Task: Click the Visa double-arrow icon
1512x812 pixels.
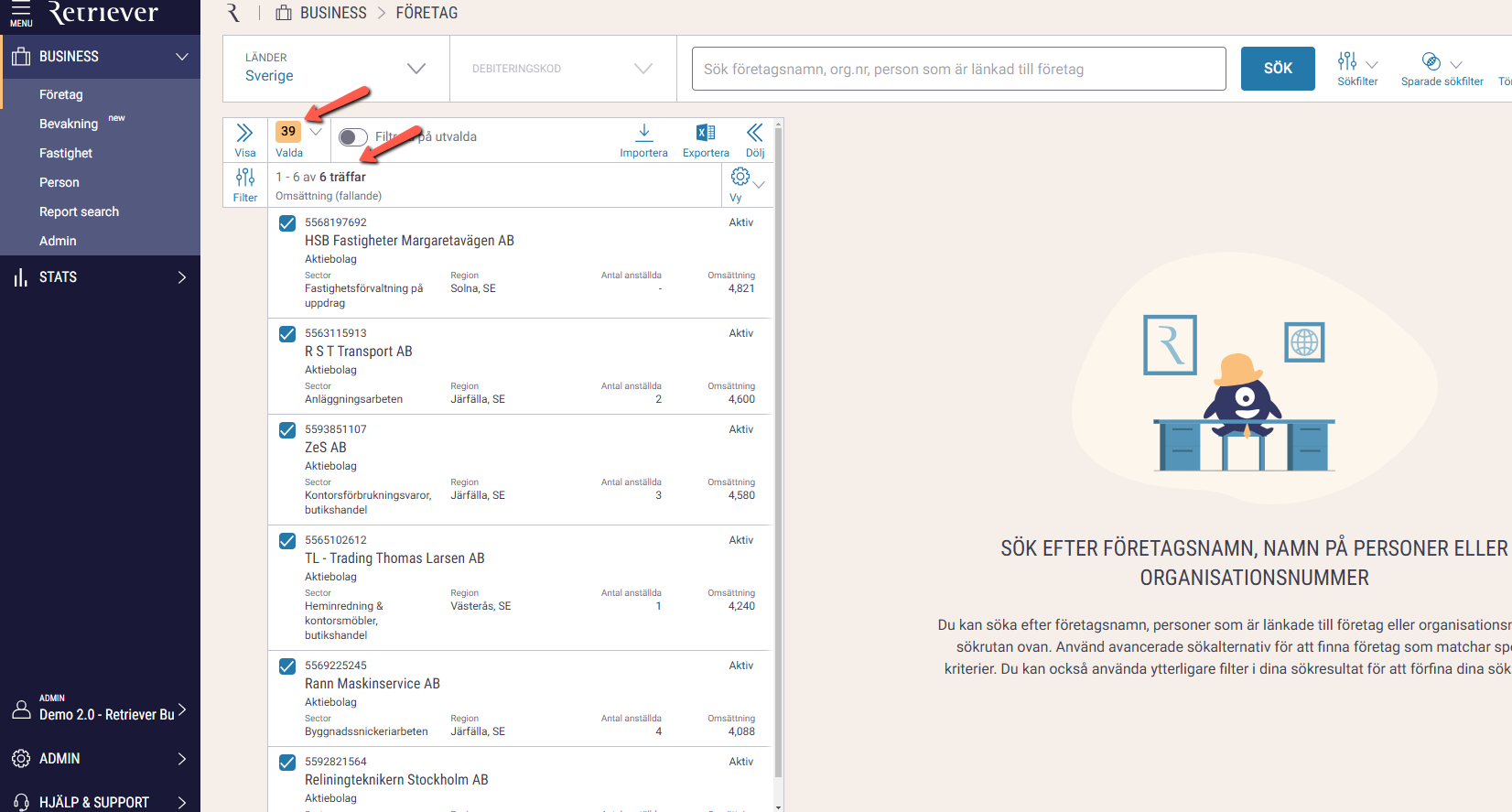Action: 244,133
